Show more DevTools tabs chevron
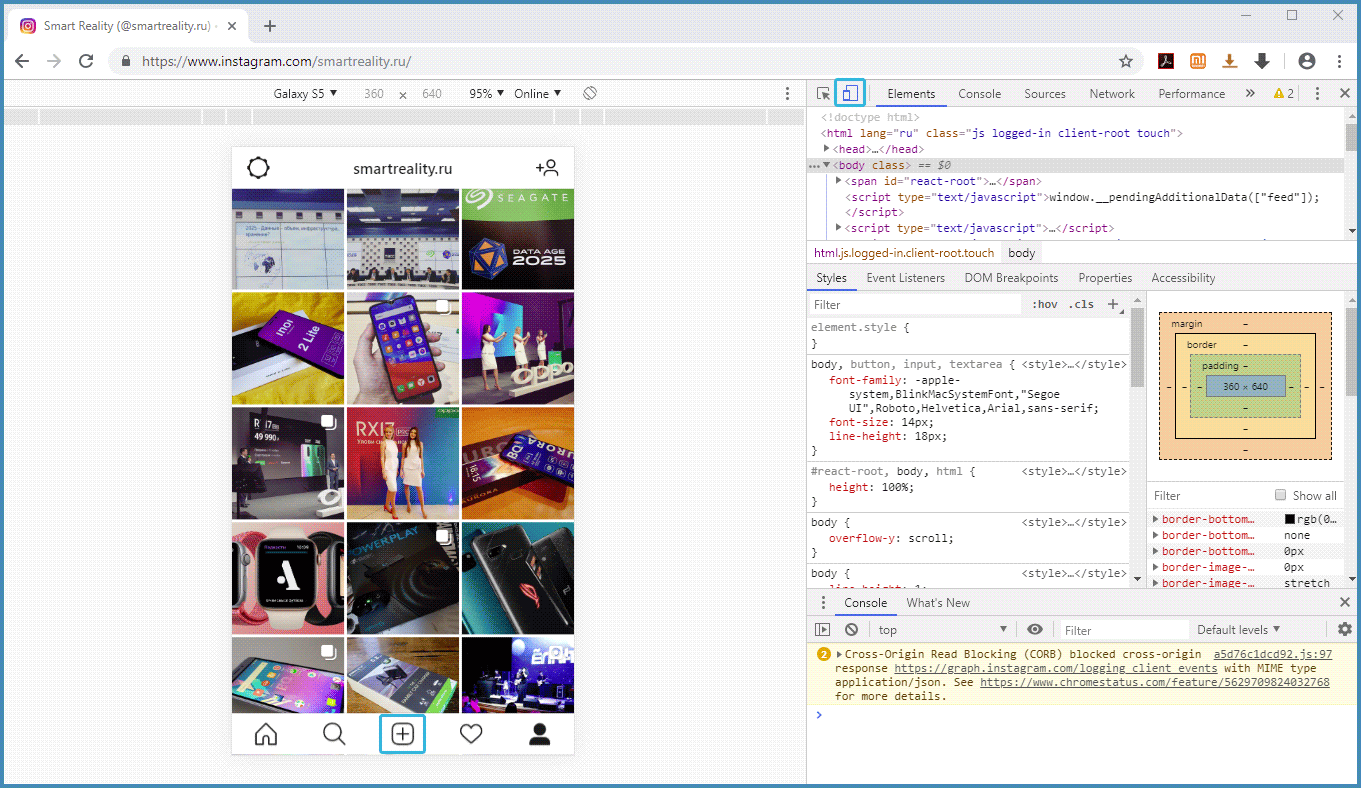The image size is (1361, 788). 1250,93
